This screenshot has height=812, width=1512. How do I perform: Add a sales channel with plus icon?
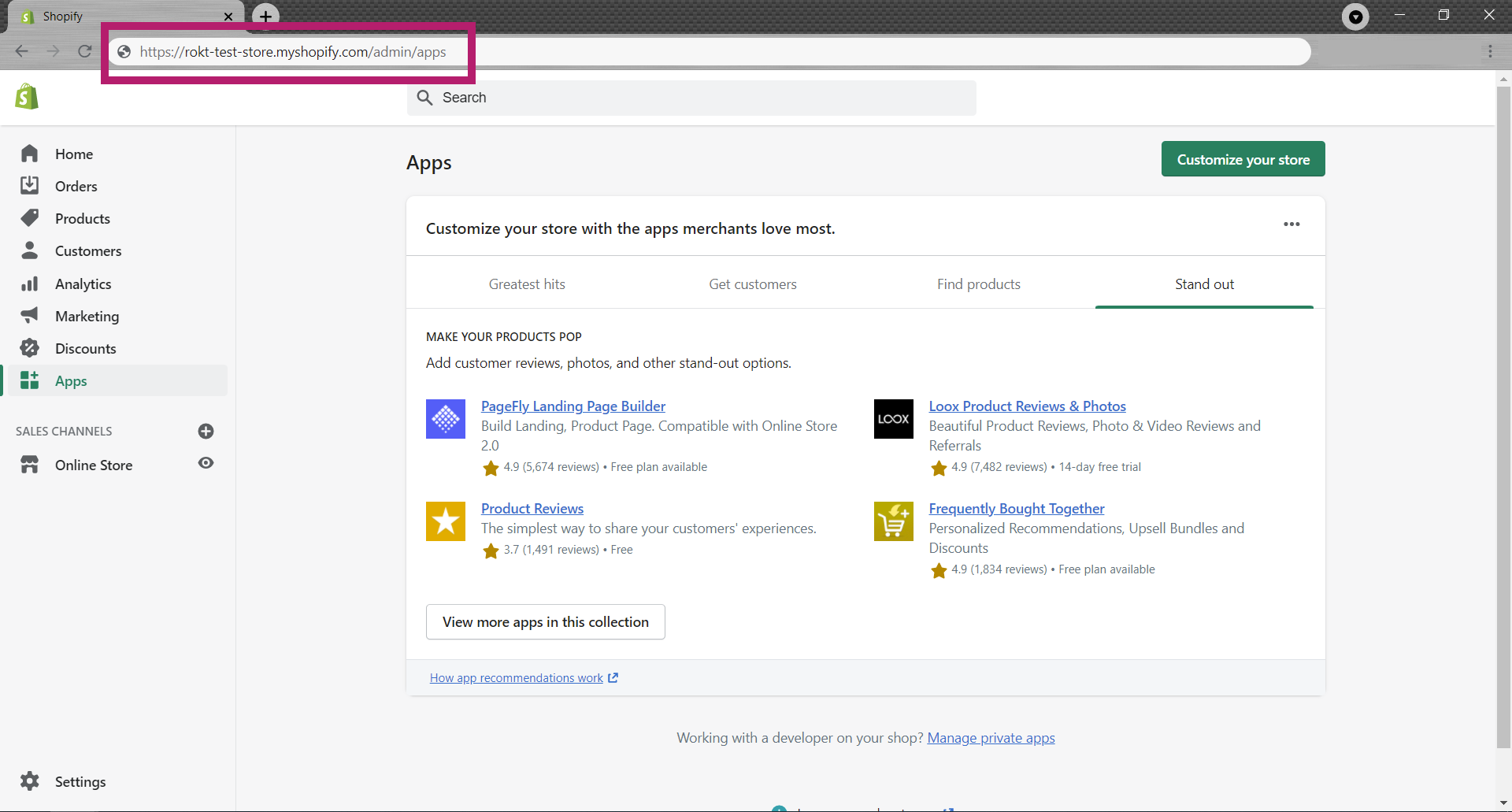[206, 431]
